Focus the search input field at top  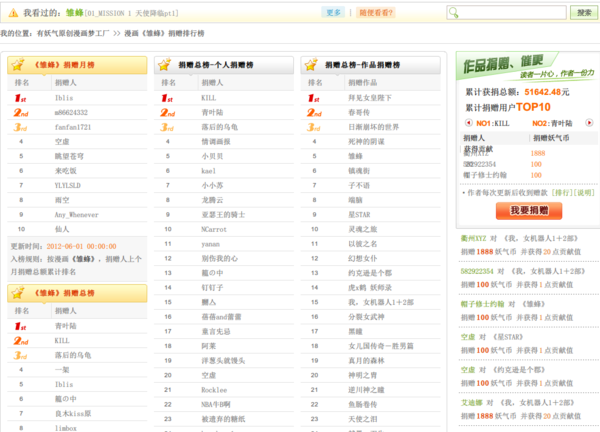pyautogui.click(x=503, y=13)
